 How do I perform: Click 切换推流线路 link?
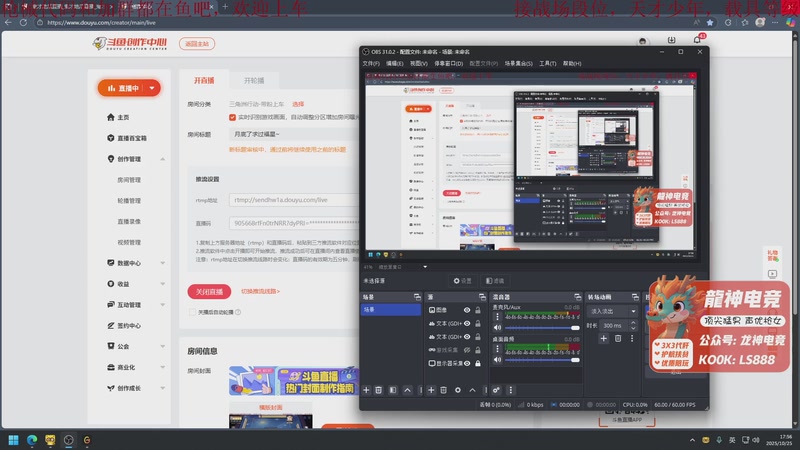pyautogui.click(x=260, y=291)
